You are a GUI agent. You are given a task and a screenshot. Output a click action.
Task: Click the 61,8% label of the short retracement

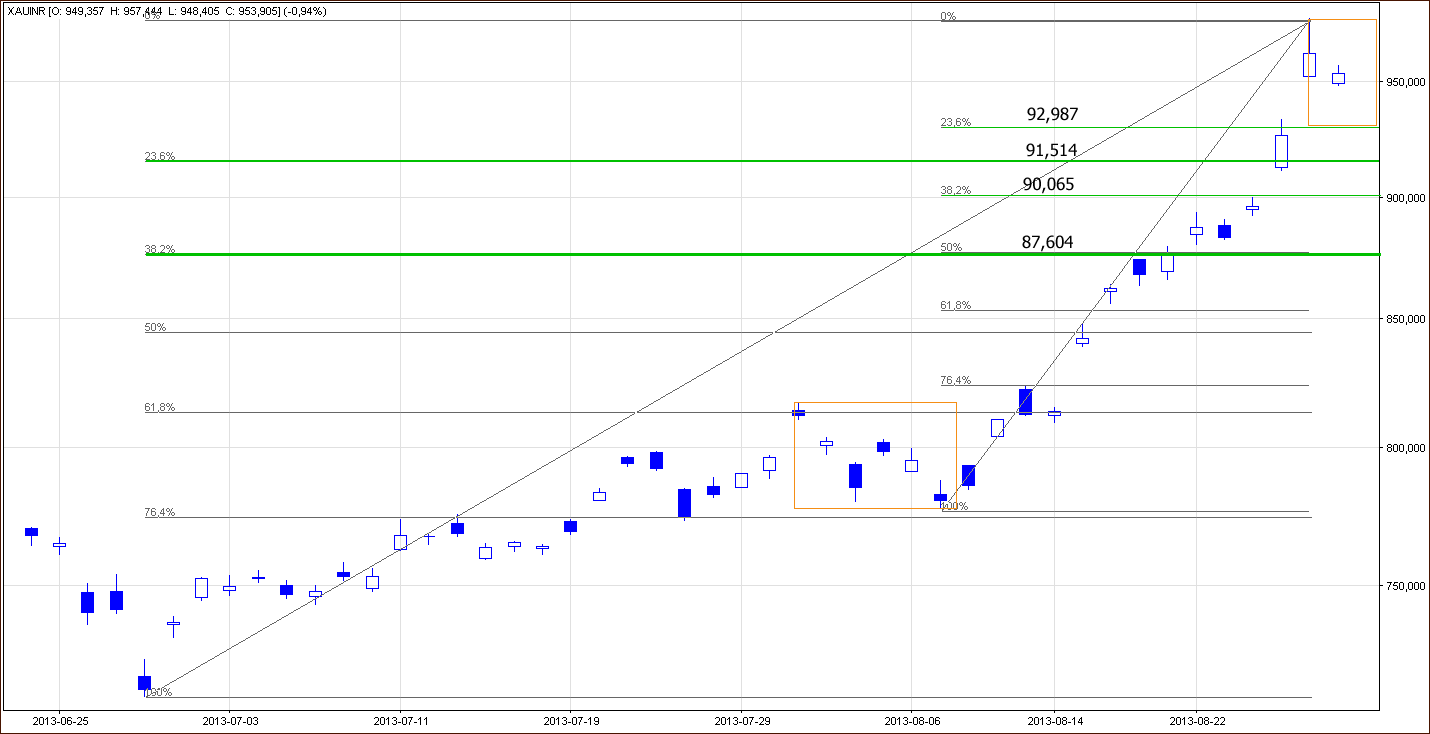955,305
